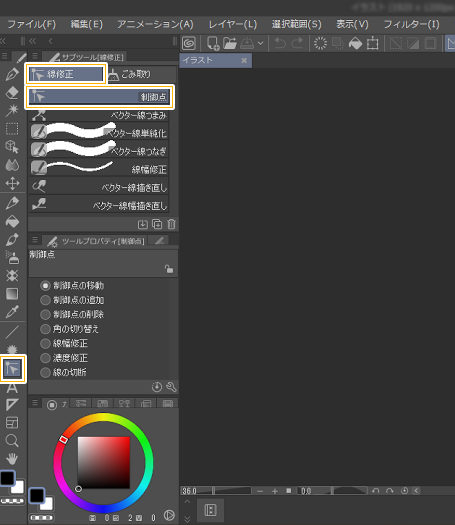Viewport: 455px width, 525px height.
Task: Click the Open file folder icon
Action: 230,44
